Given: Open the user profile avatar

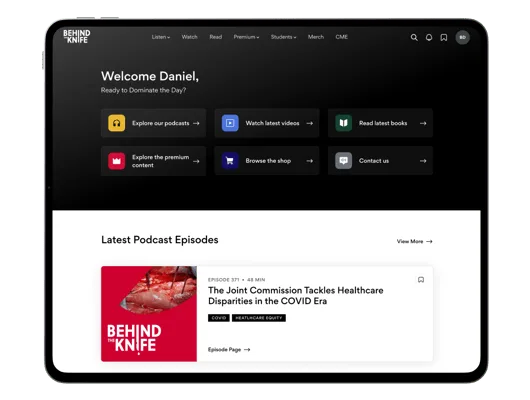Looking at the screenshot, I should tap(462, 38).
